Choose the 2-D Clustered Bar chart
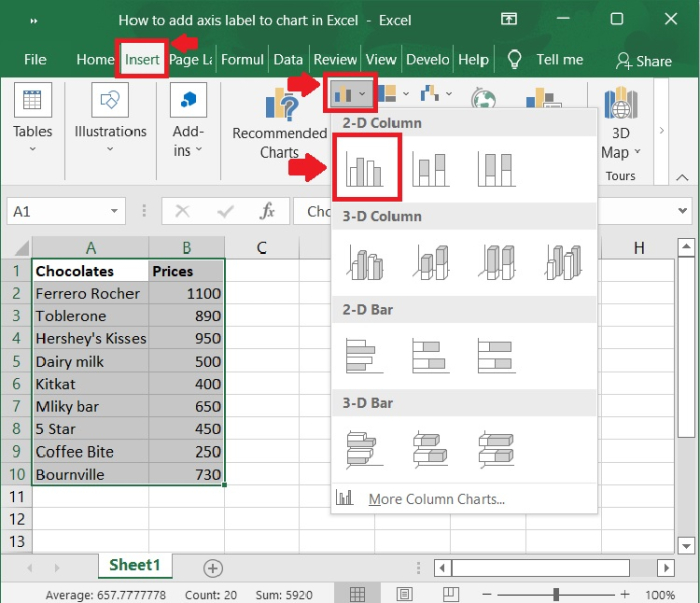This screenshot has width=700, height=603. (364, 356)
